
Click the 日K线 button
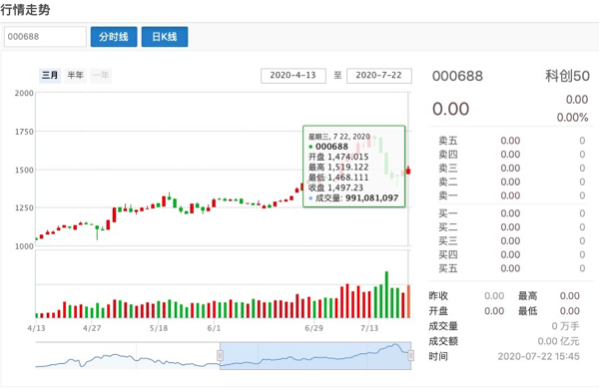(x=164, y=37)
